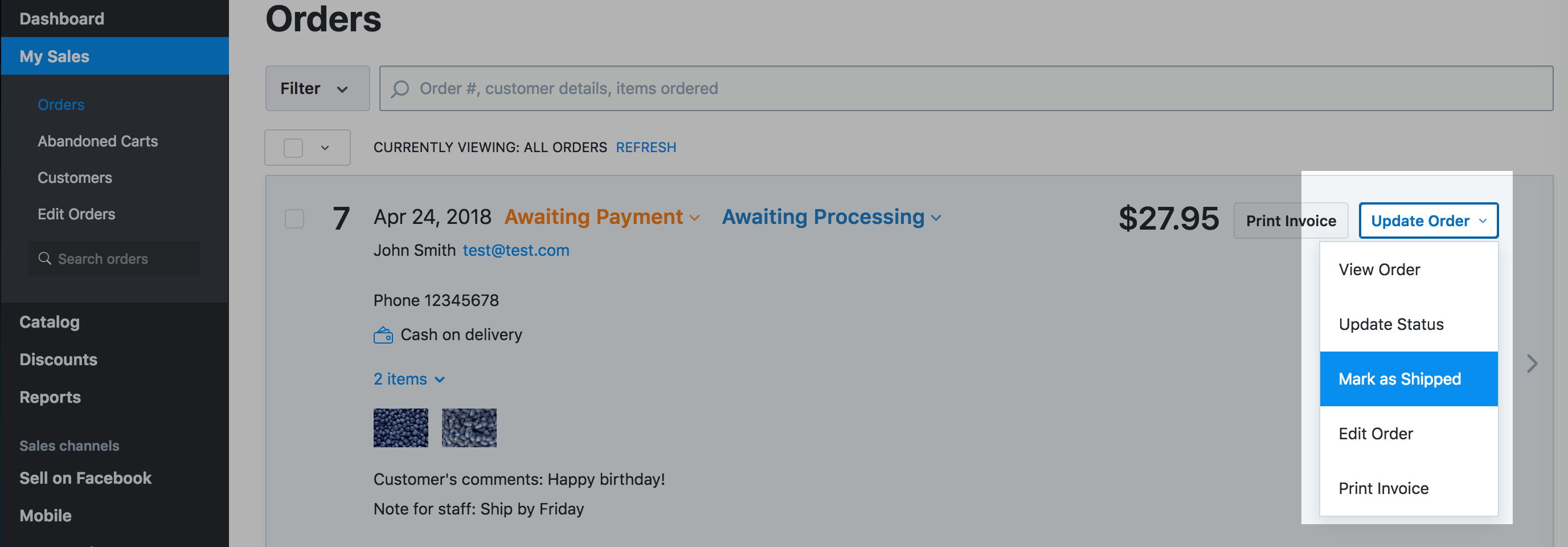
Task: Open the first blueberry product thumbnail
Action: (x=400, y=427)
